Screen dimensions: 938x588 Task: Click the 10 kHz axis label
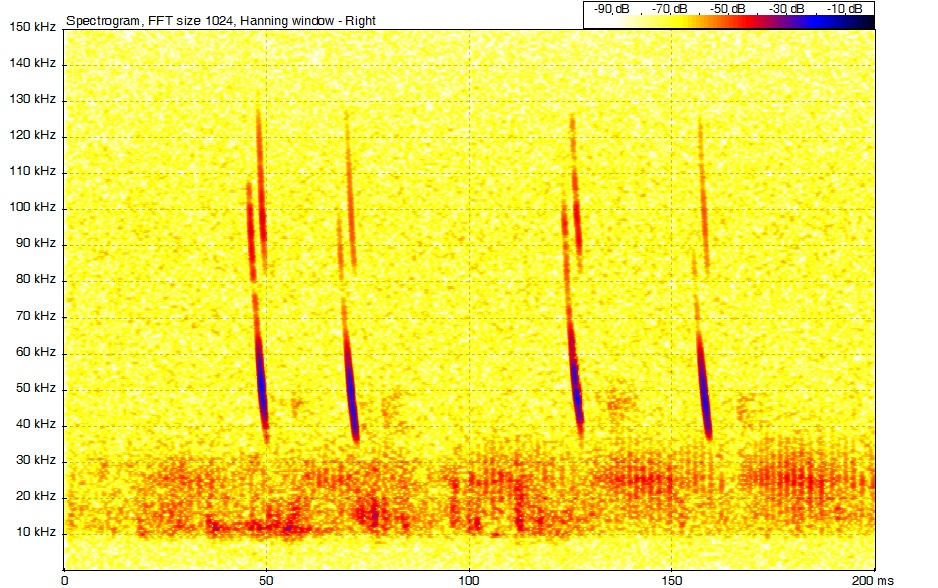click(35, 532)
